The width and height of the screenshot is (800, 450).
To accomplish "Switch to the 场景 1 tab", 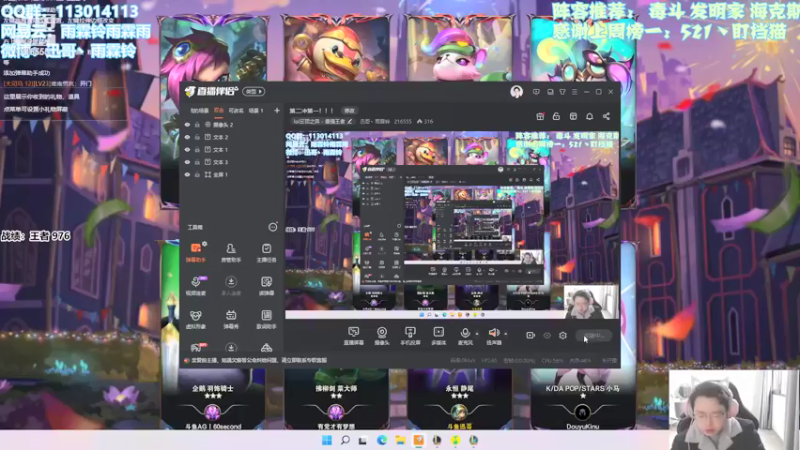I will pyautogui.click(x=256, y=111).
